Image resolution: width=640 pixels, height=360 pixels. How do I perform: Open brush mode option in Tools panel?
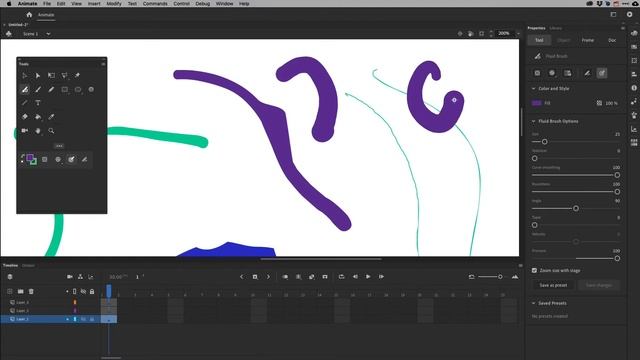click(58, 160)
